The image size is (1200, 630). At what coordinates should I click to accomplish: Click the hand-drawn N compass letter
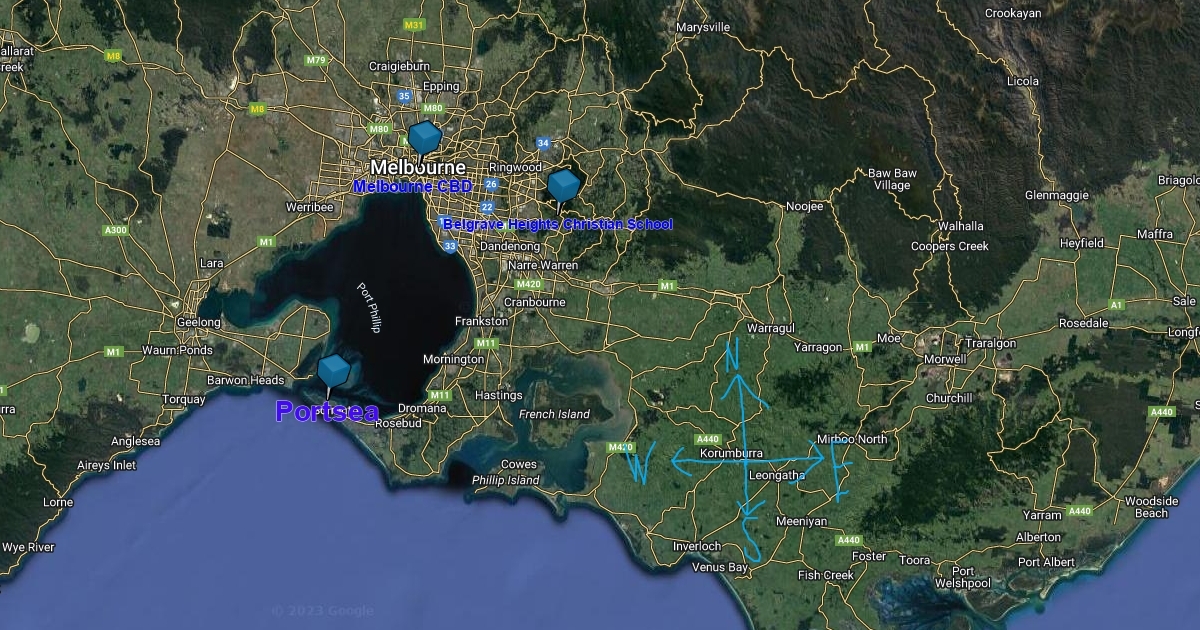[733, 352]
